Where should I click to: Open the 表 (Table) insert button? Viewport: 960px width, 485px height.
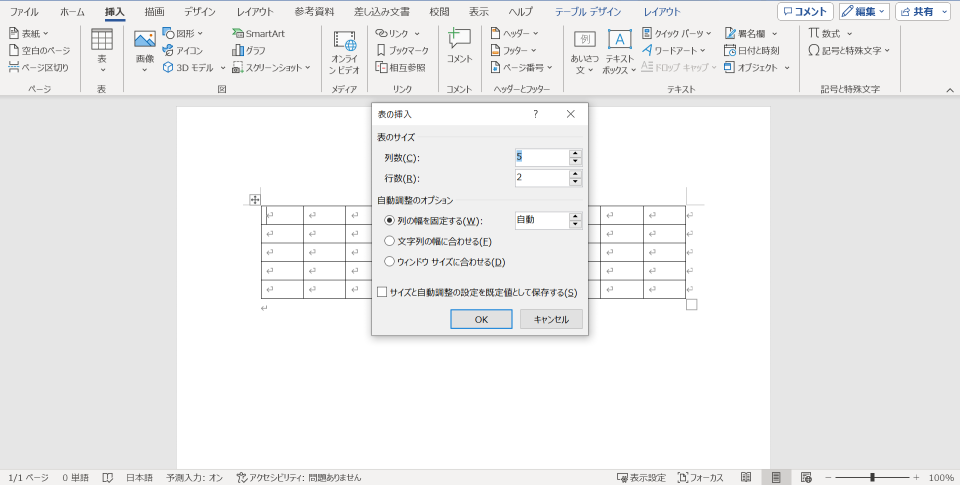tap(102, 51)
